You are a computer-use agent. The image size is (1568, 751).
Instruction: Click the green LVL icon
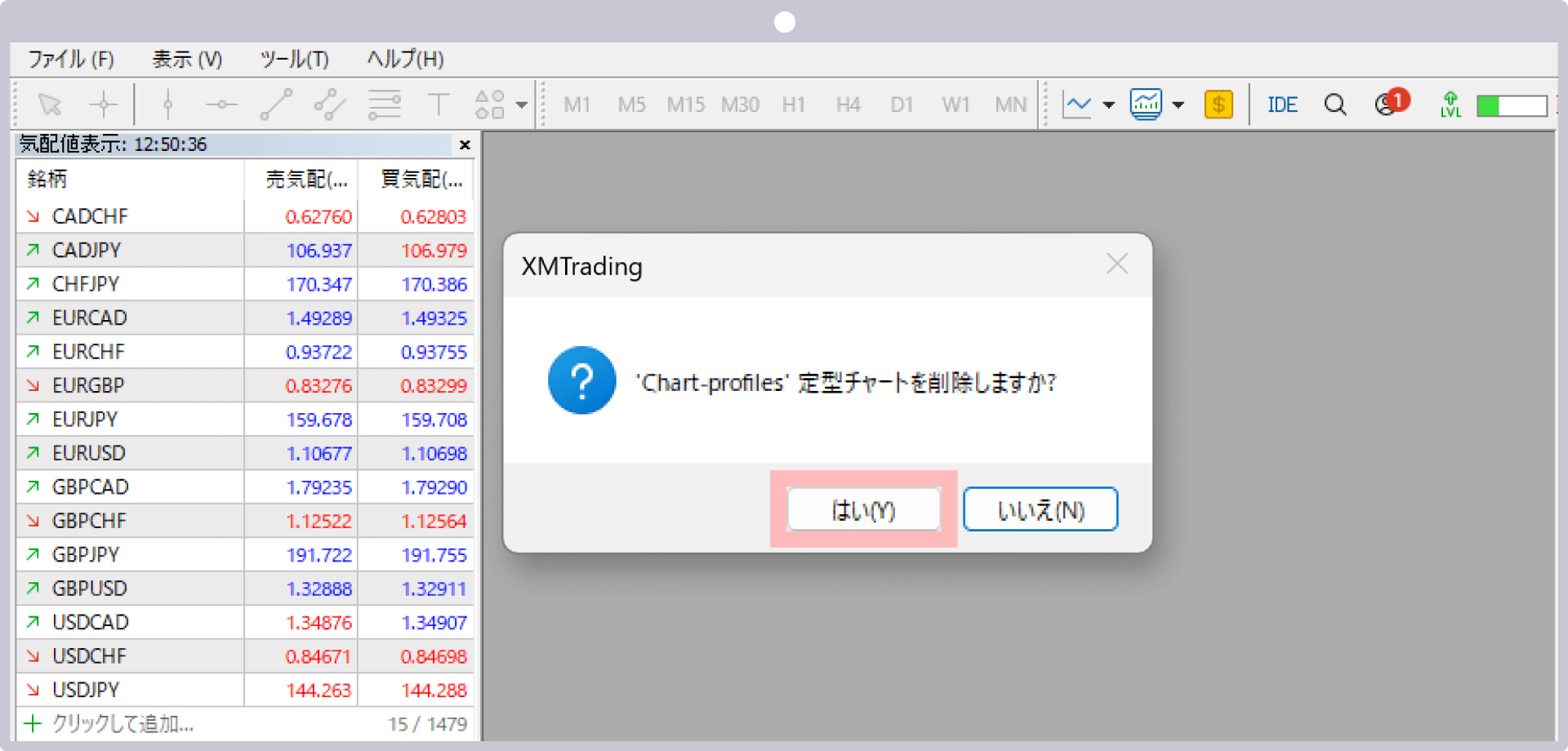pyautogui.click(x=1450, y=104)
